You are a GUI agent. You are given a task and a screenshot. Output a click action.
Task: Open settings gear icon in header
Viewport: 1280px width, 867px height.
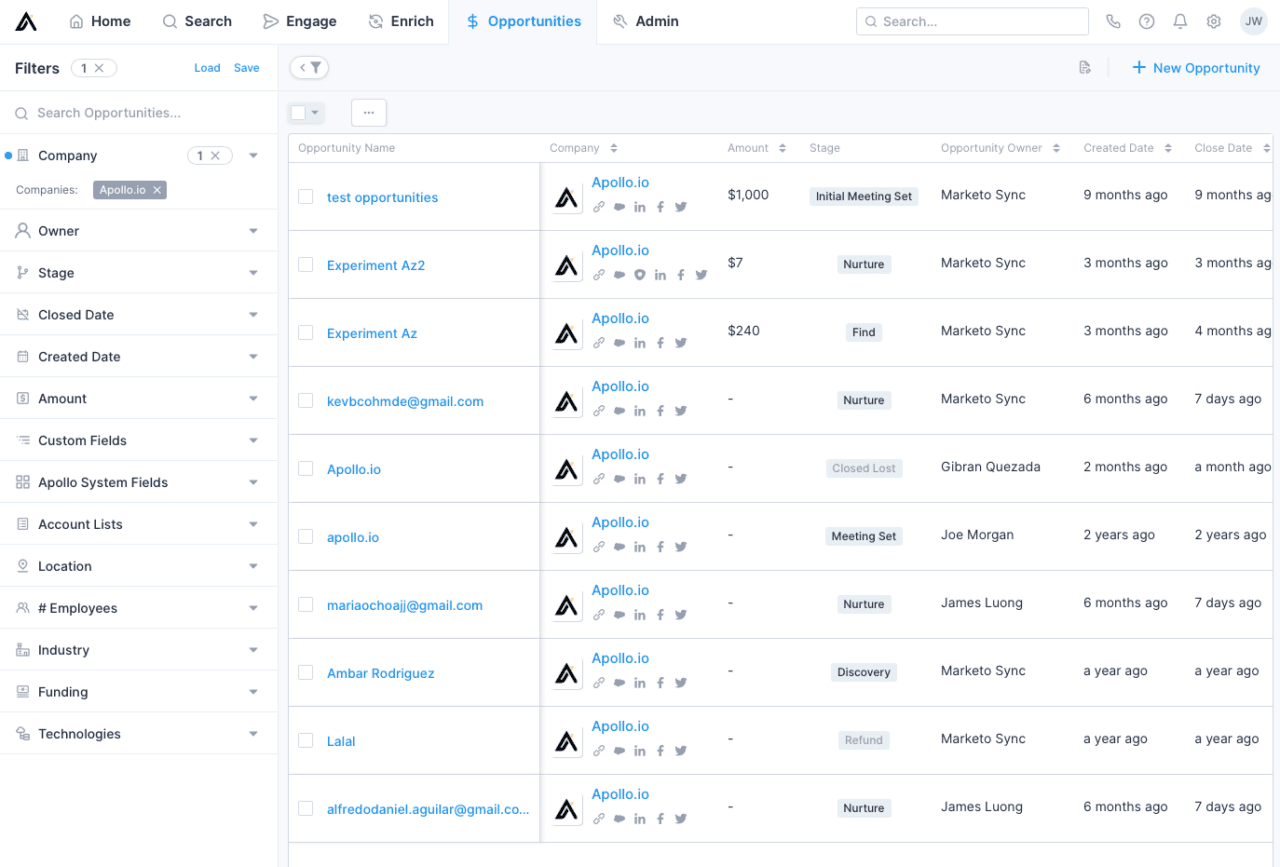(1214, 22)
